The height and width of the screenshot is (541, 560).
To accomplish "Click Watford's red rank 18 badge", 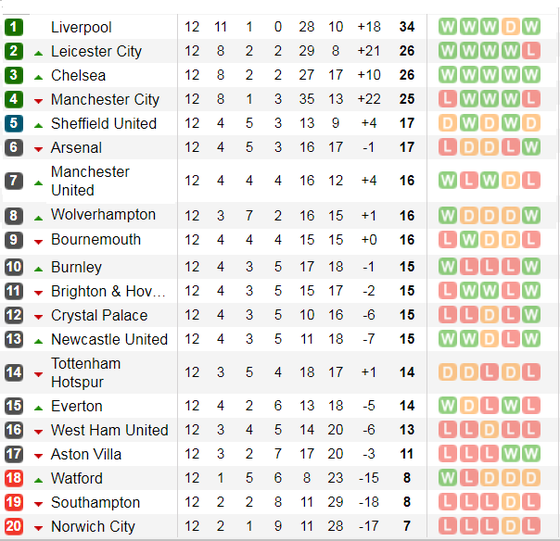I will click(14, 478).
